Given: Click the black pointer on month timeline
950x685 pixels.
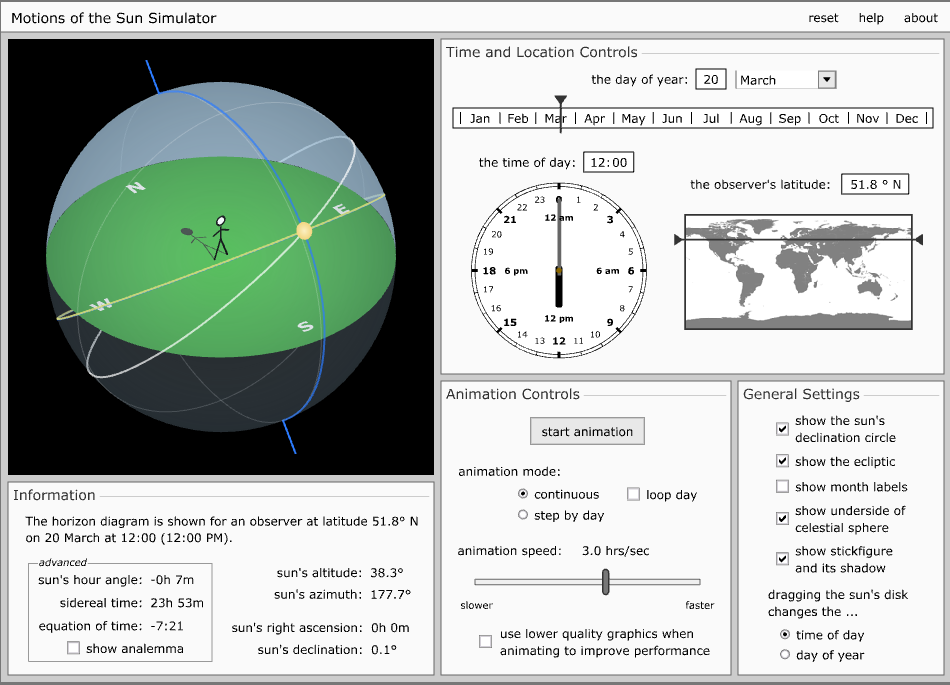Looking at the screenshot, I should [560, 100].
